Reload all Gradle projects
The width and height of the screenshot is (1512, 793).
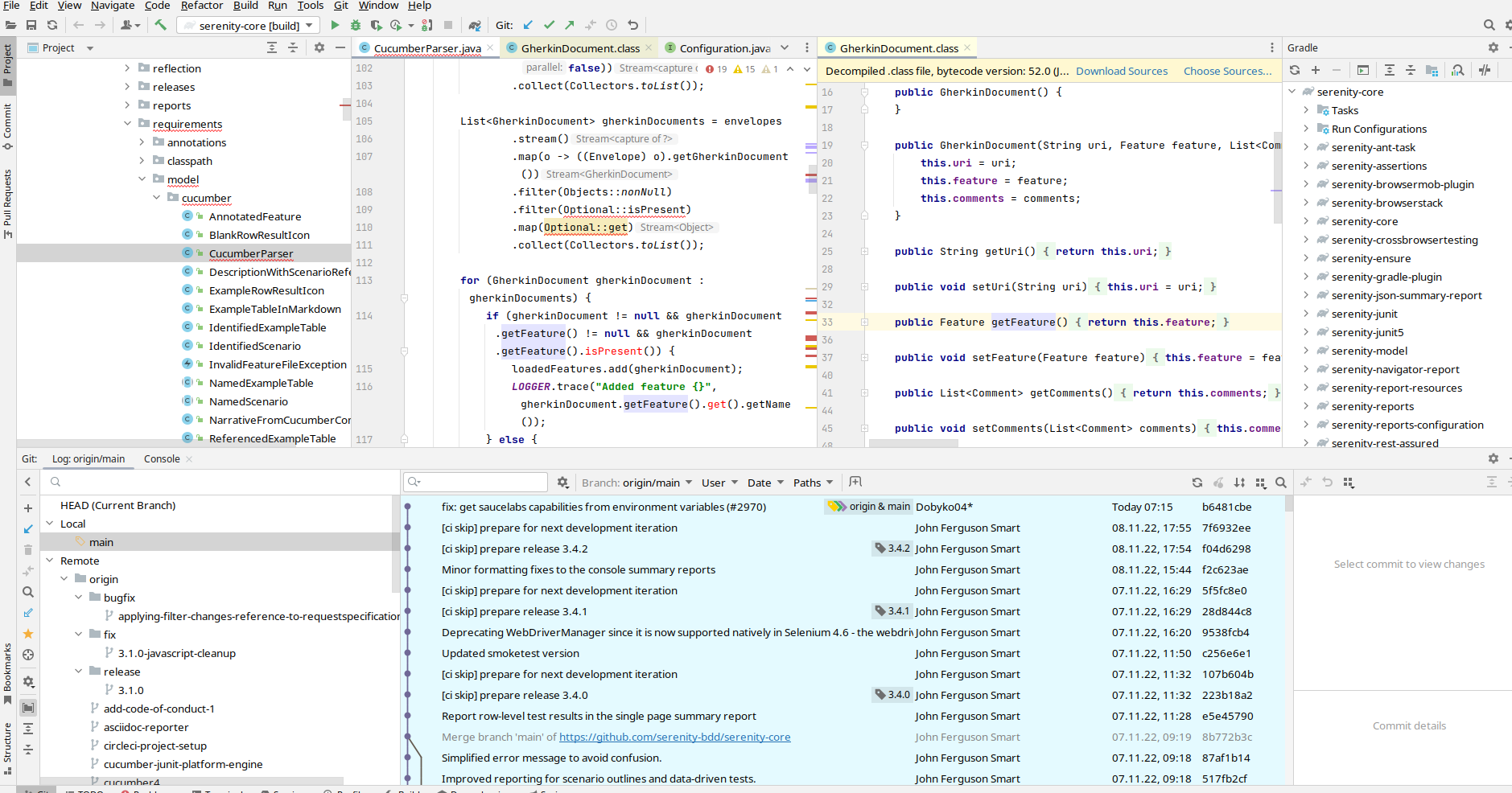pyautogui.click(x=1295, y=70)
